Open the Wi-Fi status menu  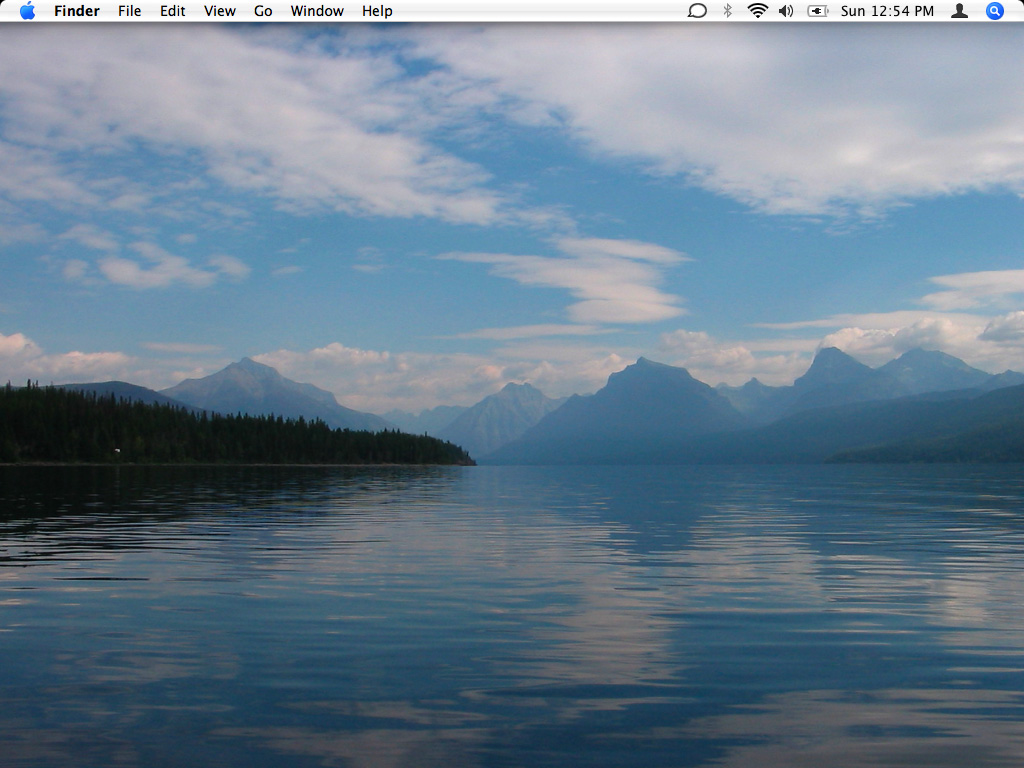pos(758,10)
